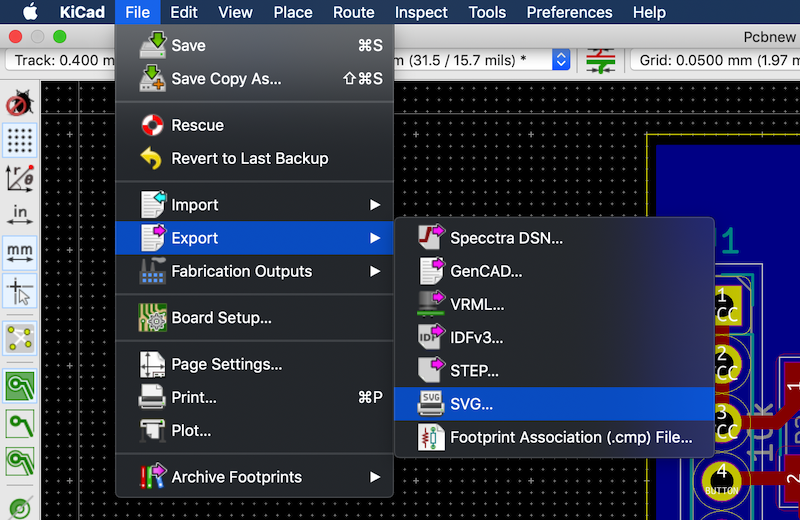Choose IDFv3… export option
800x520 pixels.
(x=554, y=337)
